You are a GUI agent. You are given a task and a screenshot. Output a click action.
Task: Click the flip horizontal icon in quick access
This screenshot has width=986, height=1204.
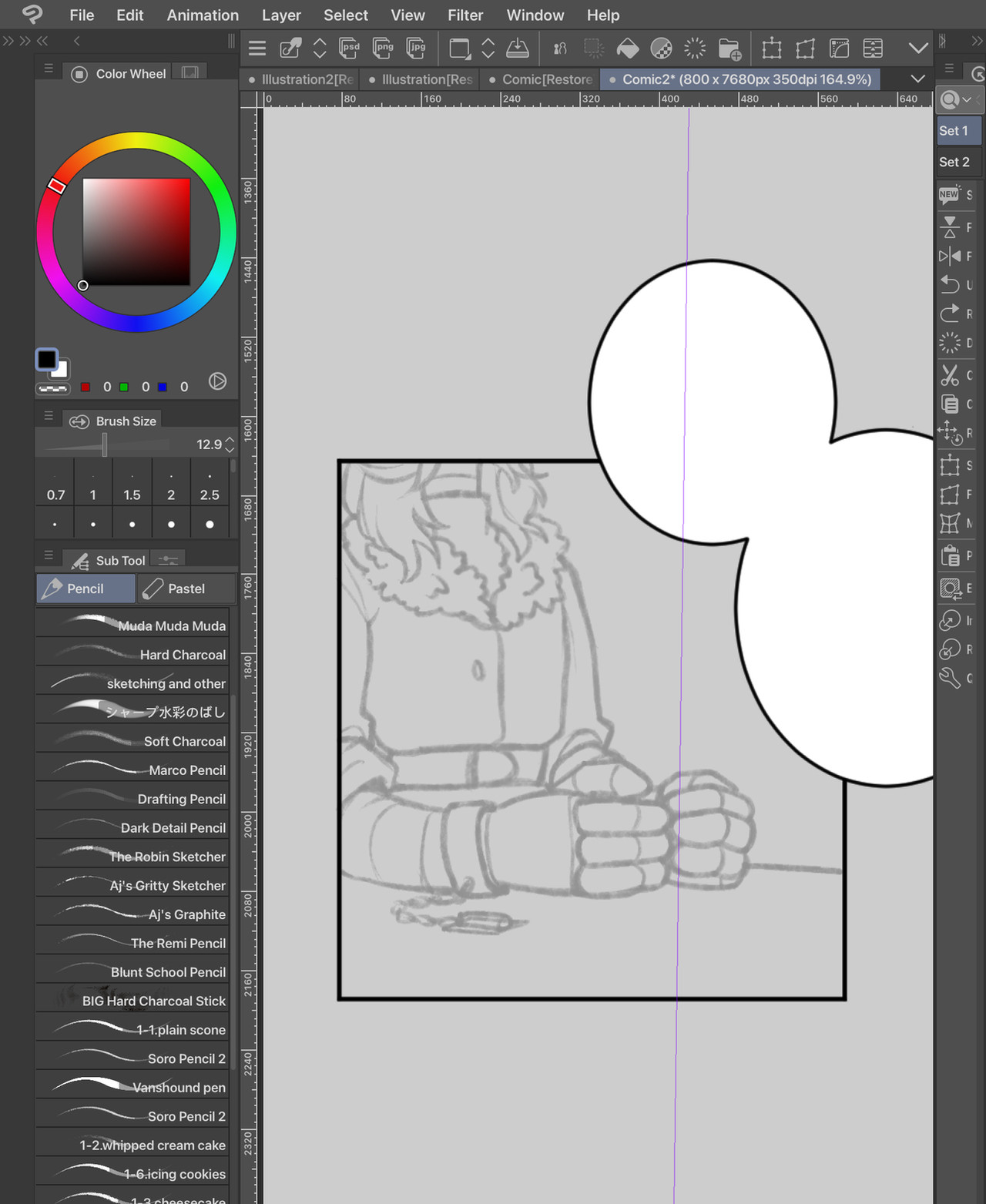click(x=950, y=256)
